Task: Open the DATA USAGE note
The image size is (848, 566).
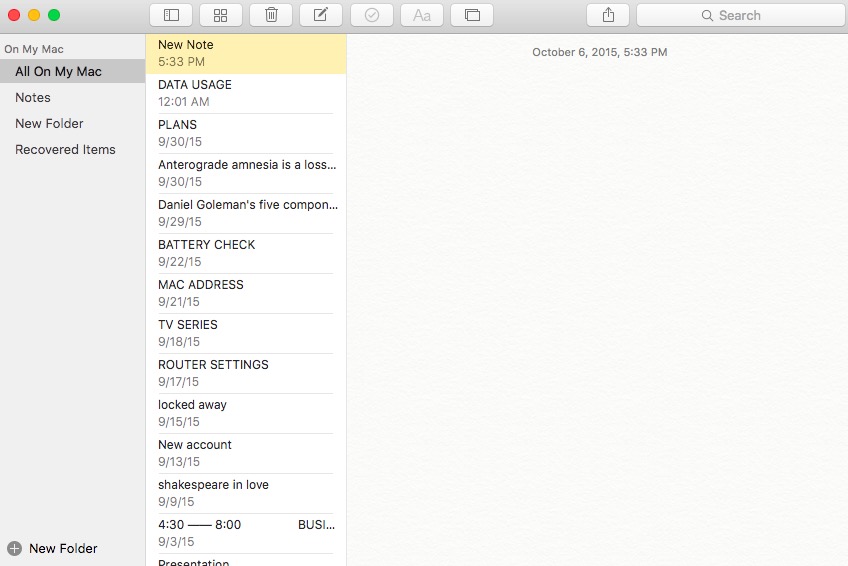Action: (x=246, y=94)
